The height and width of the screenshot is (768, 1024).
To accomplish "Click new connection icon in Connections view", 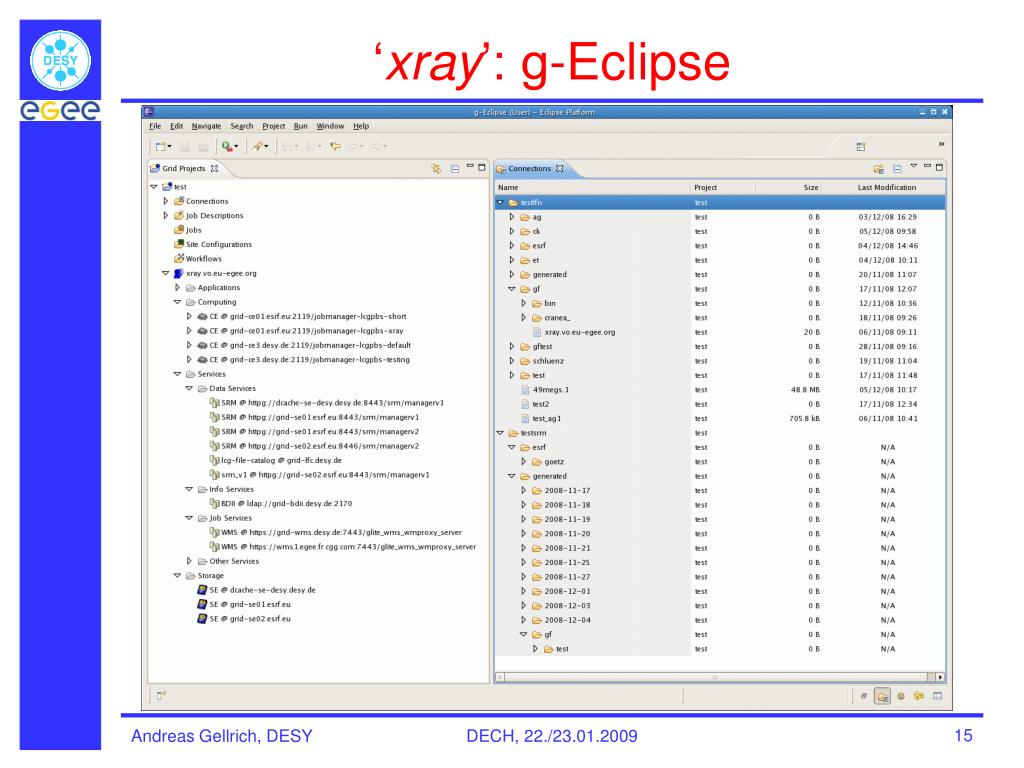I will (x=878, y=168).
